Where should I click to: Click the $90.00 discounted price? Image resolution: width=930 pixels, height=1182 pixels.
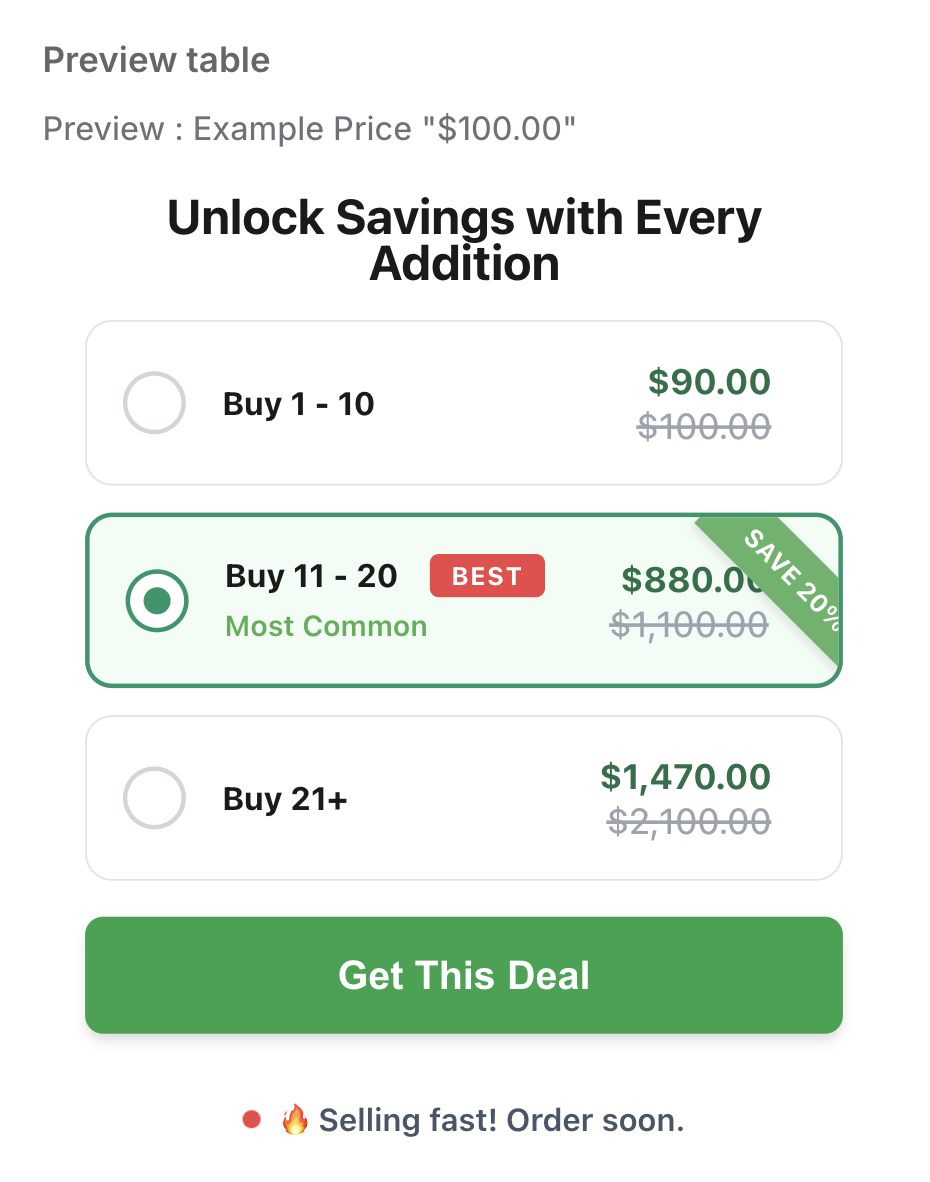click(x=709, y=381)
